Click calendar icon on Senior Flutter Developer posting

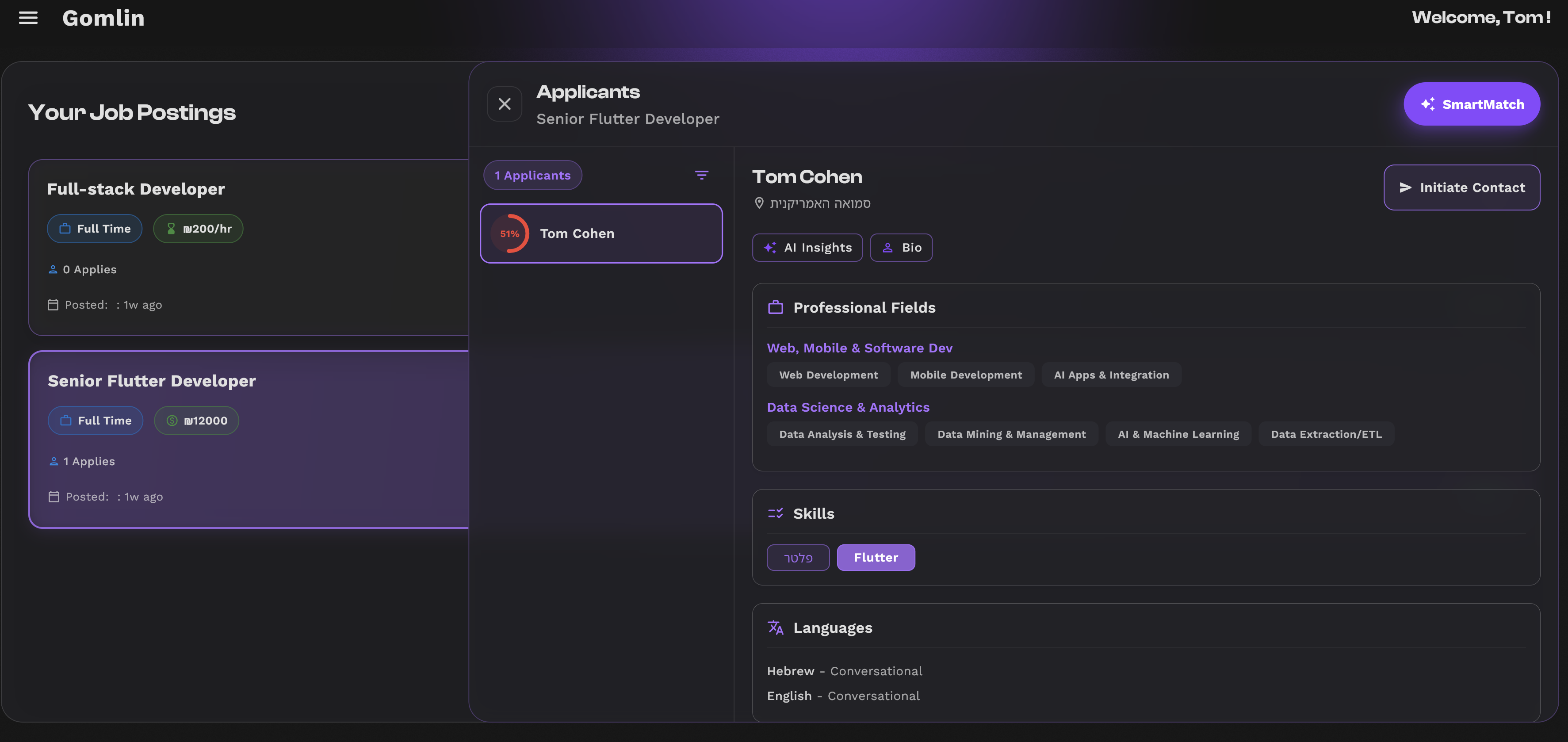[54, 497]
